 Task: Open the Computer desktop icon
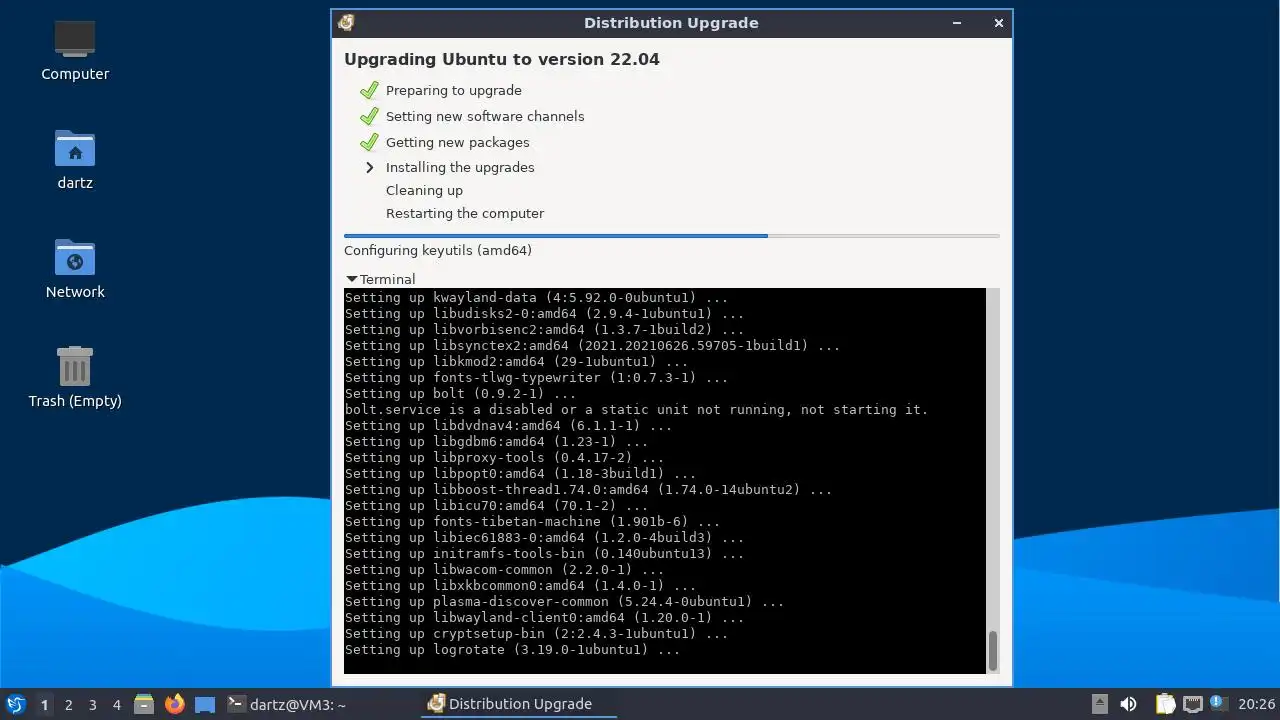(x=75, y=49)
